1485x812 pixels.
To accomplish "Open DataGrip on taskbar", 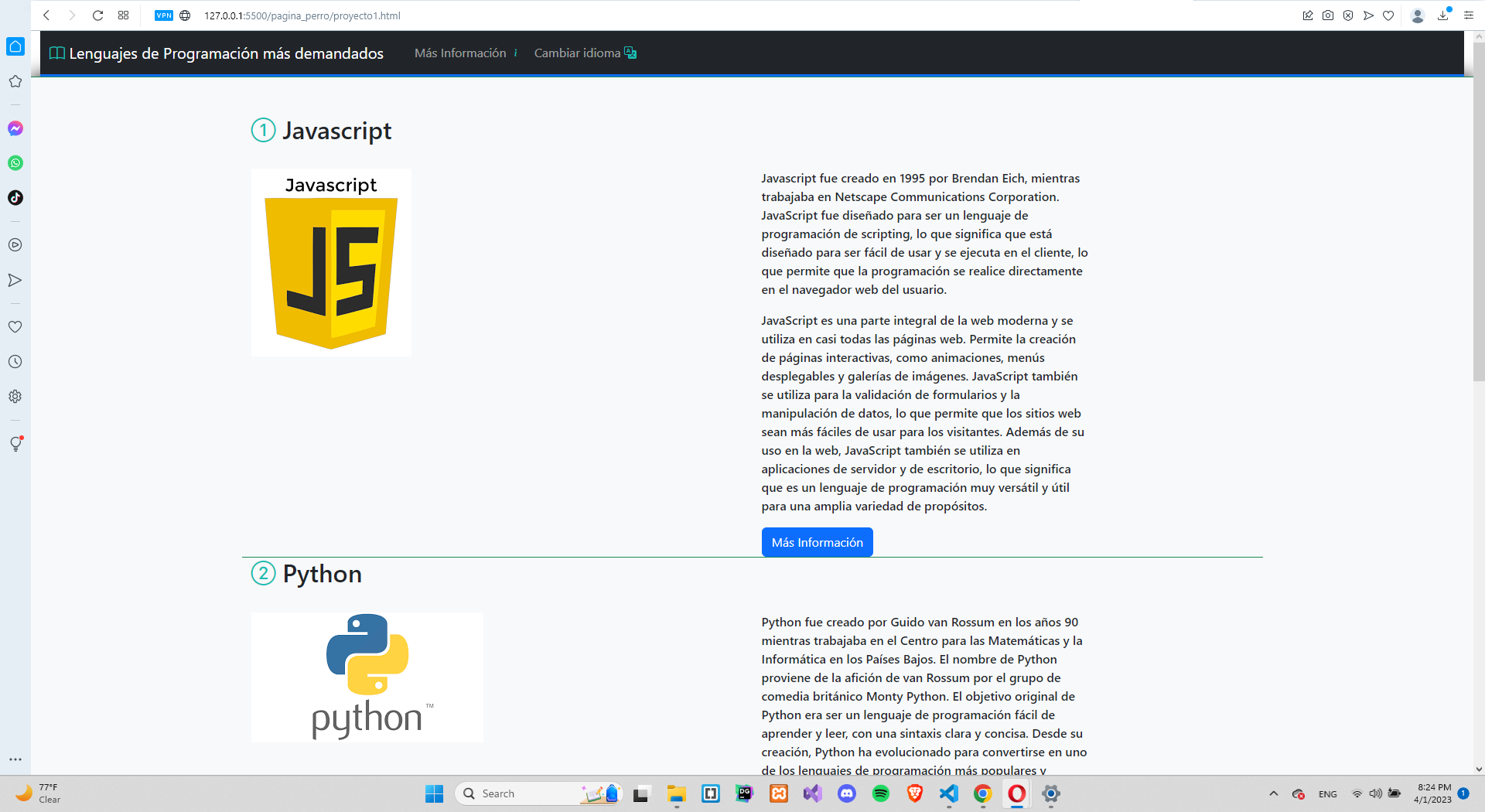I will tap(745, 793).
